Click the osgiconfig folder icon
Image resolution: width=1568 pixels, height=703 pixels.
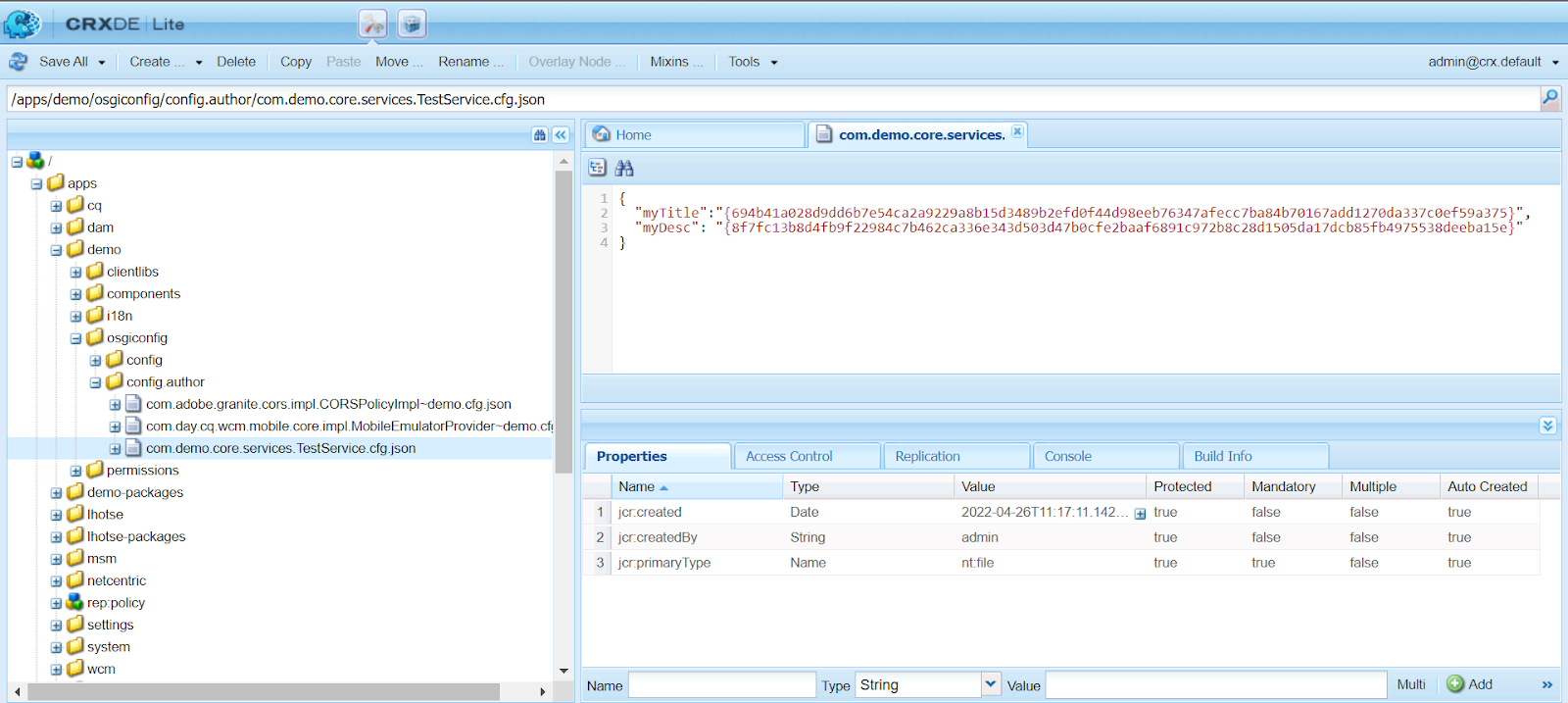pyautogui.click(x=95, y=337)
